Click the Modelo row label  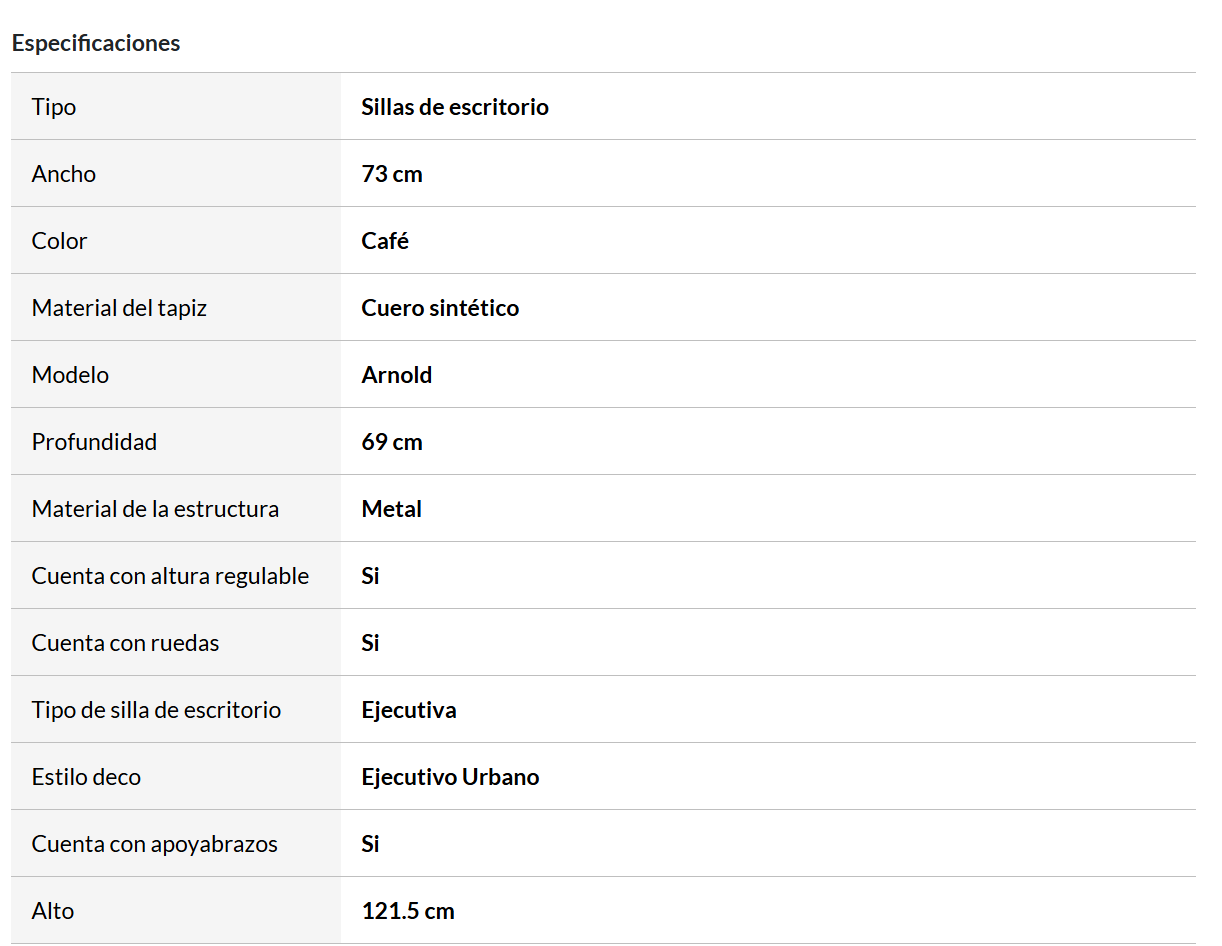[x=70, y=375]
